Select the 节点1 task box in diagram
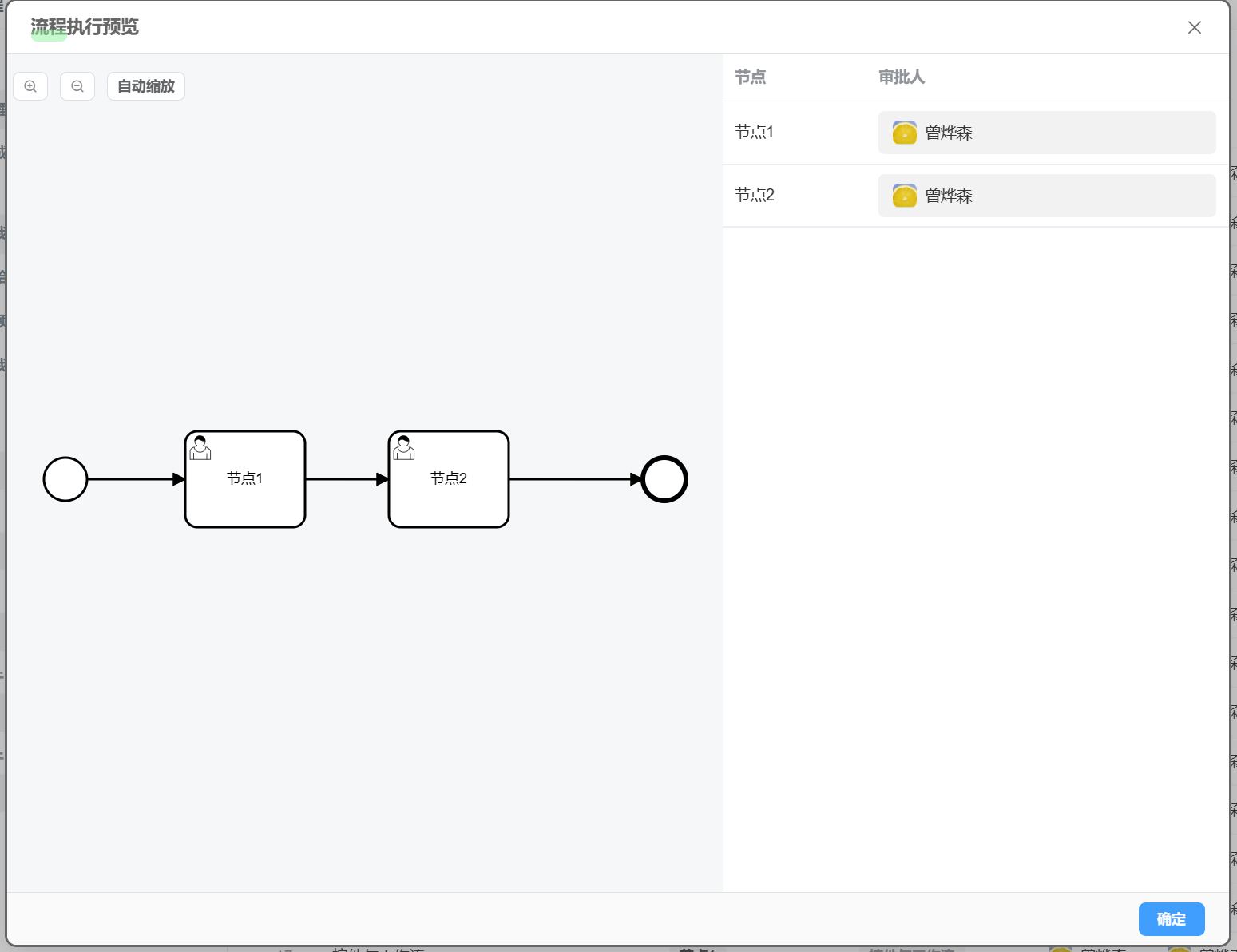 tap(245, 479)
